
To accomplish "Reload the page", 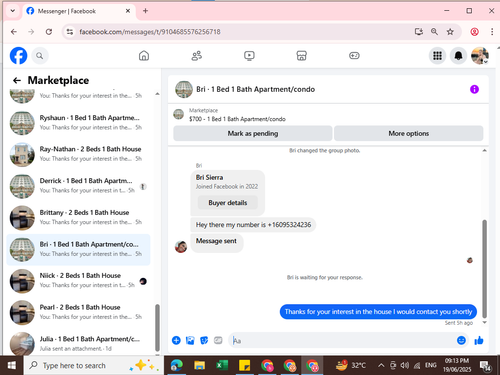I will [x=49, y=32].
